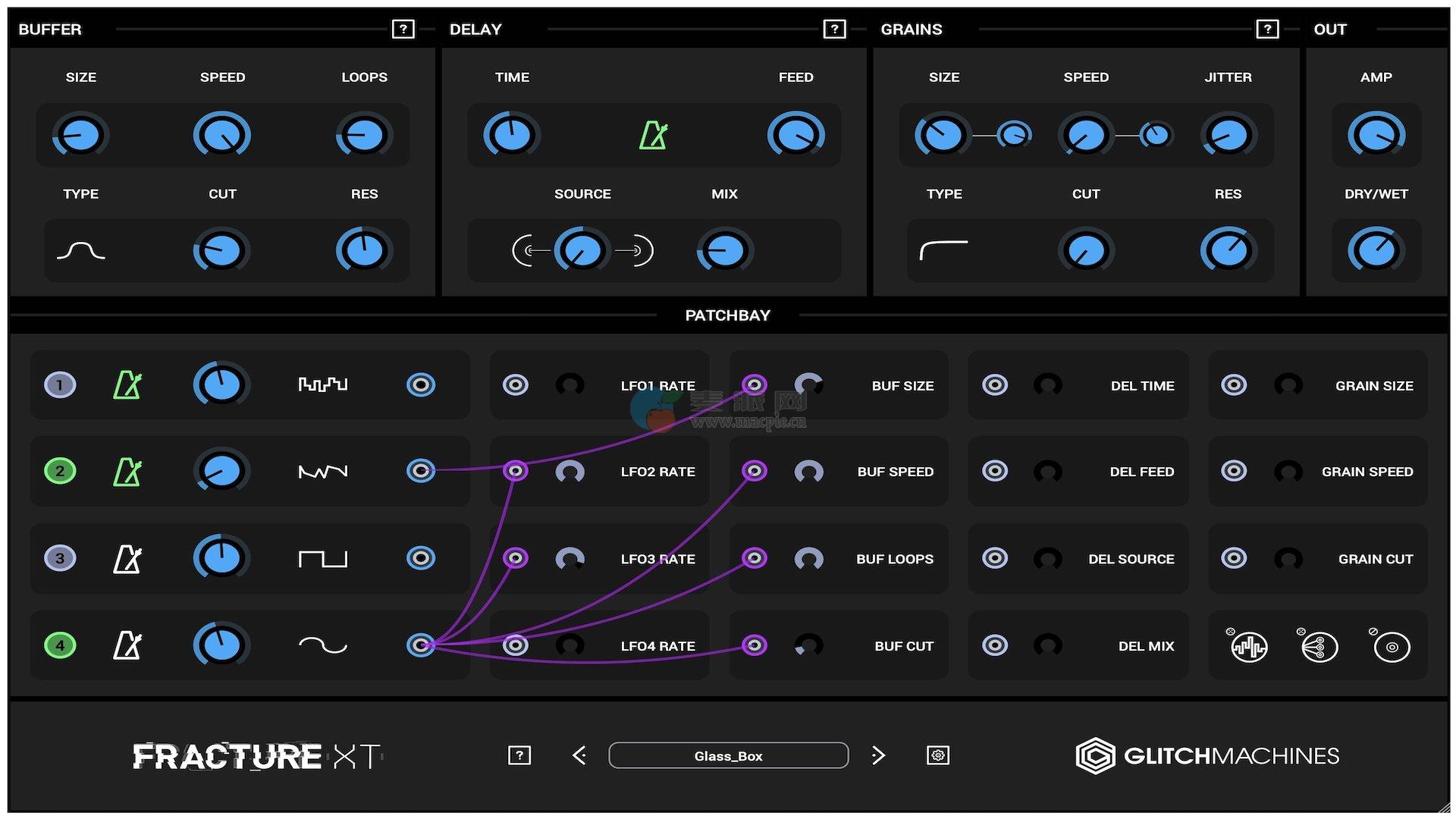Toggle LFO 4 on/off number button
This screenshot has height=819, width=1456.
point(60,645)
